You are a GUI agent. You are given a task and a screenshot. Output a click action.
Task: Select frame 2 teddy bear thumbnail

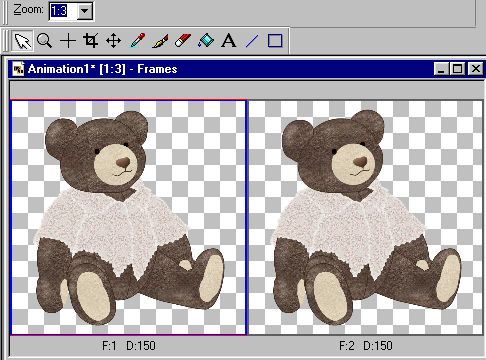366,217
